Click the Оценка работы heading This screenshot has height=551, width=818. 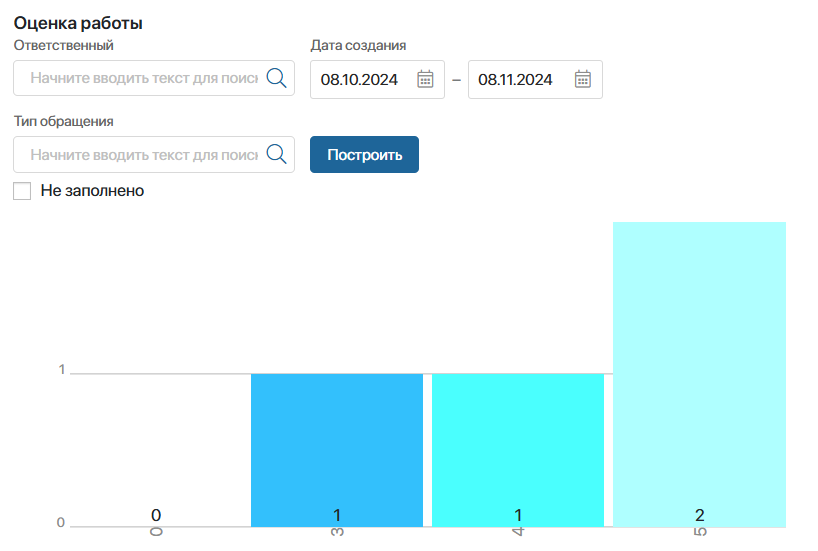point(78,22)
